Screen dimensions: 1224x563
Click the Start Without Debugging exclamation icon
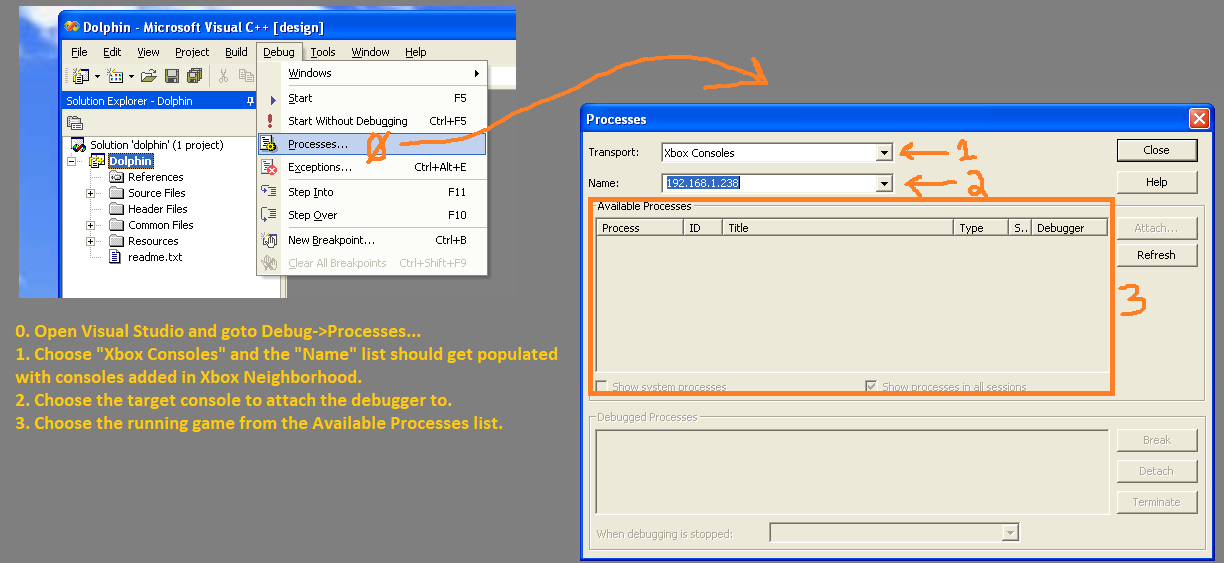tap(270, 121)
